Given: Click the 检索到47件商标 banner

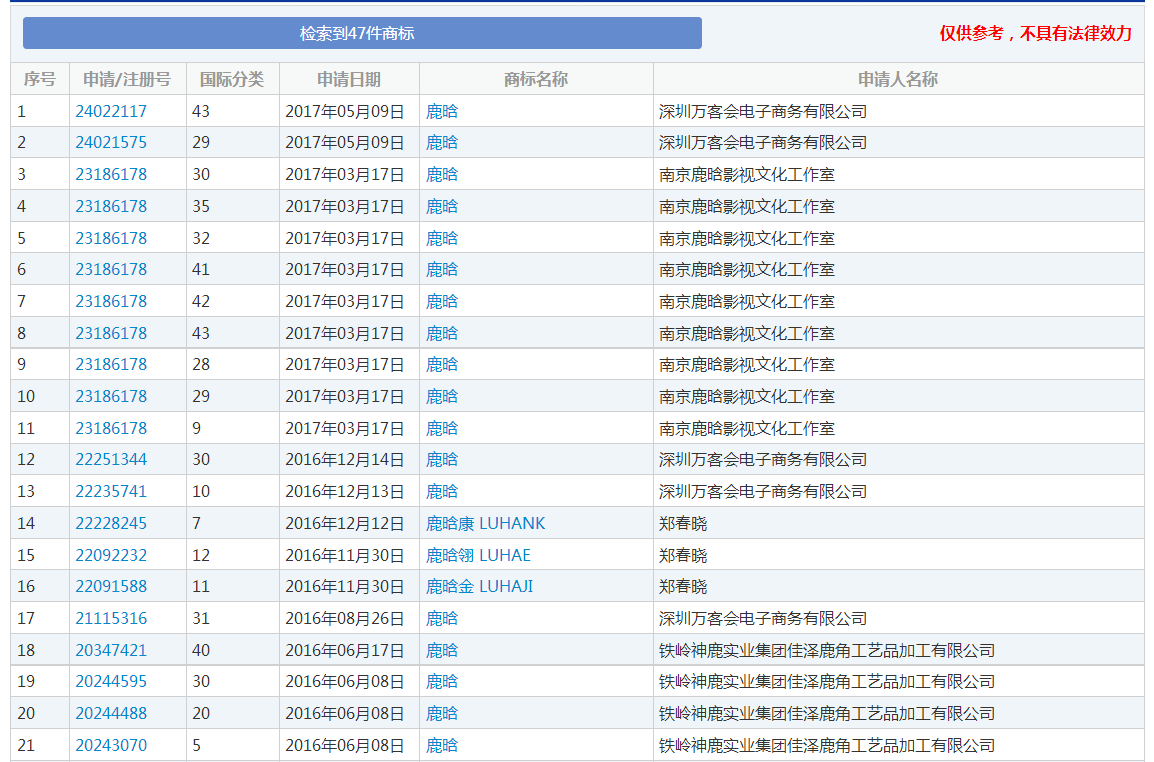Looking at the screenshot, I should pos(361,32).
